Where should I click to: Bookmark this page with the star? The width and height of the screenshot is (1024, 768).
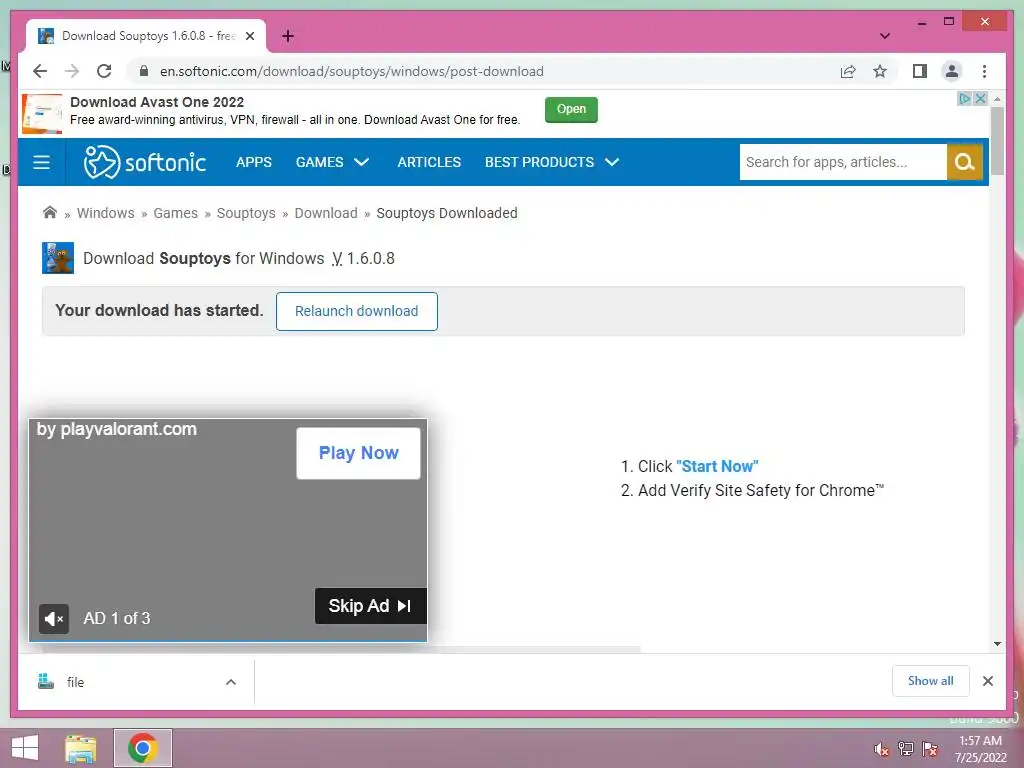[880, 71]
